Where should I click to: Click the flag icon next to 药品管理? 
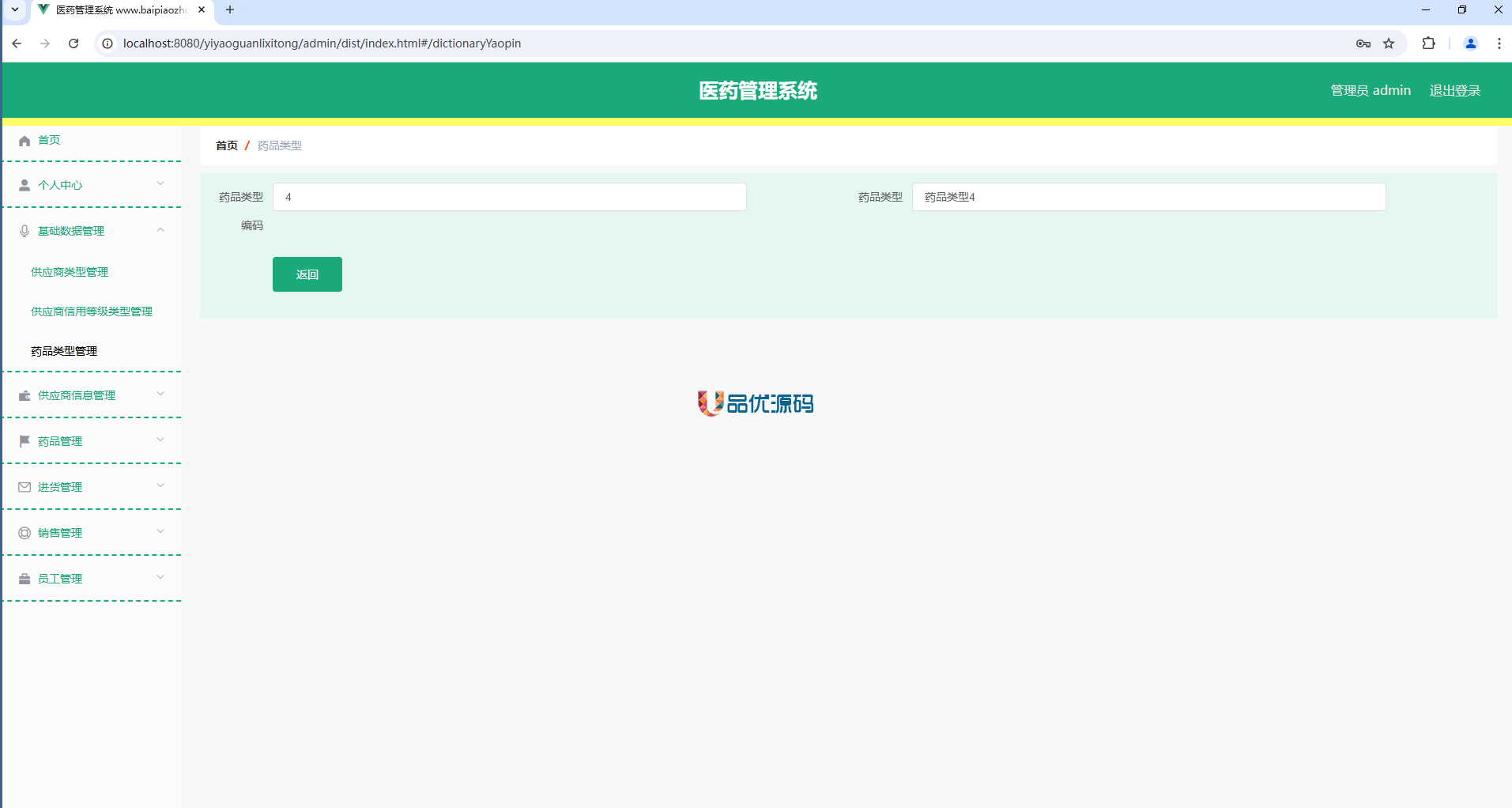[x=25, y=441]
